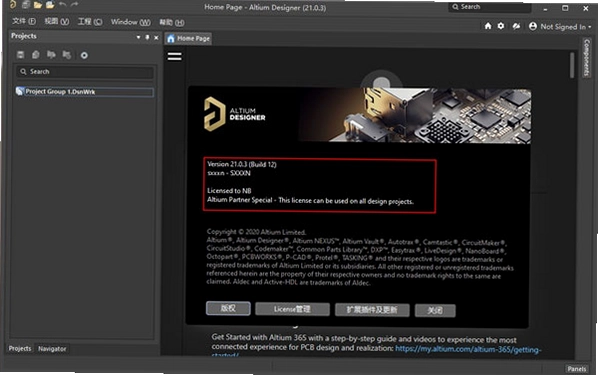
Task: Open the hamburger menu on Home Page
Action: [x=174, y=56]
